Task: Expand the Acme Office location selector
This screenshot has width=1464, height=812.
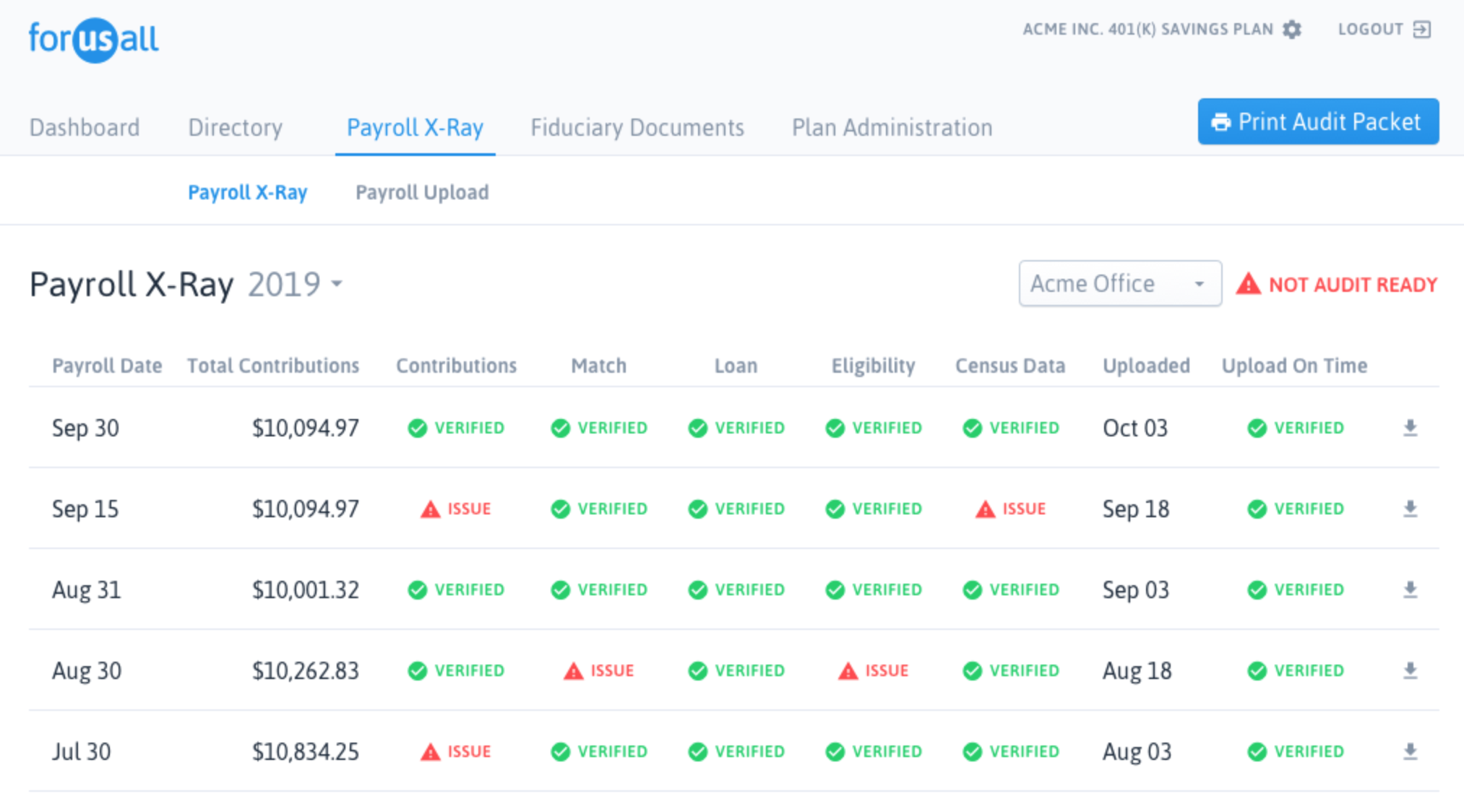Action: tap(1119, 284)
